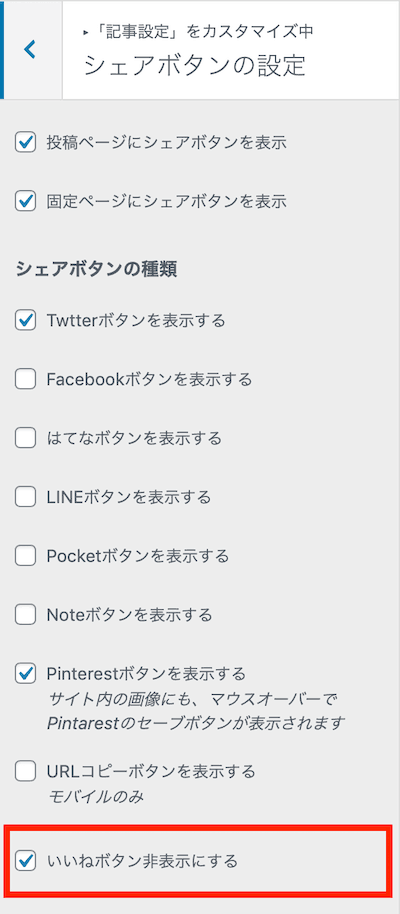Enable URLコピーボタンを表示する checkbox
The height and width of the screenshot is (914, 400).
tap(25, 772)
